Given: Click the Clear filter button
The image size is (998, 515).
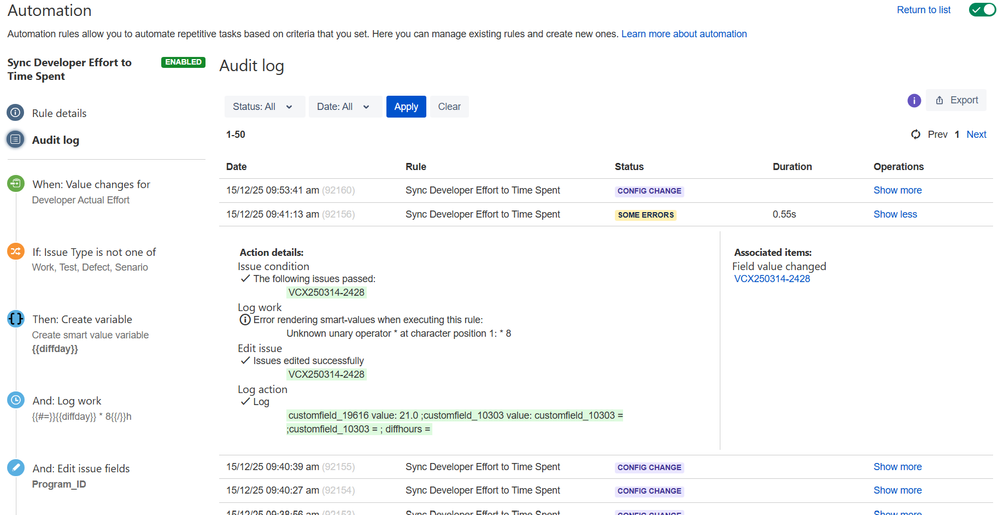Looking at the screenshot, I should [449, 107].
